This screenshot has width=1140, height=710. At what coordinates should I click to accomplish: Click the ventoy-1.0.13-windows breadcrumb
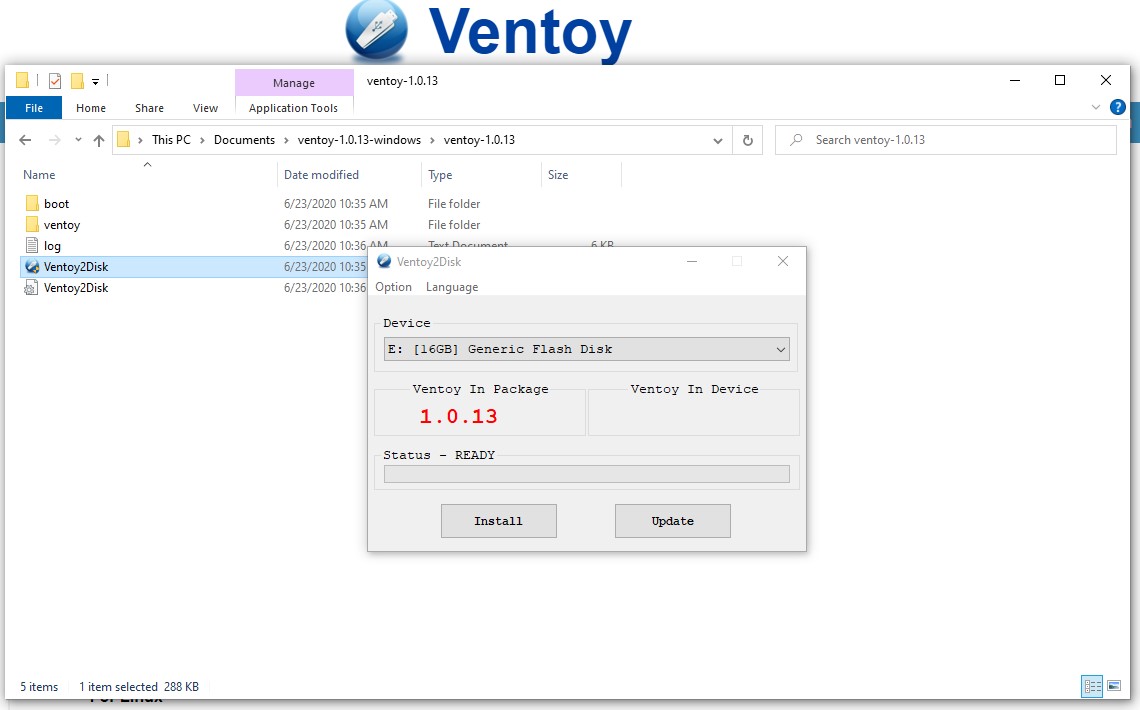[x=359, y=140]
